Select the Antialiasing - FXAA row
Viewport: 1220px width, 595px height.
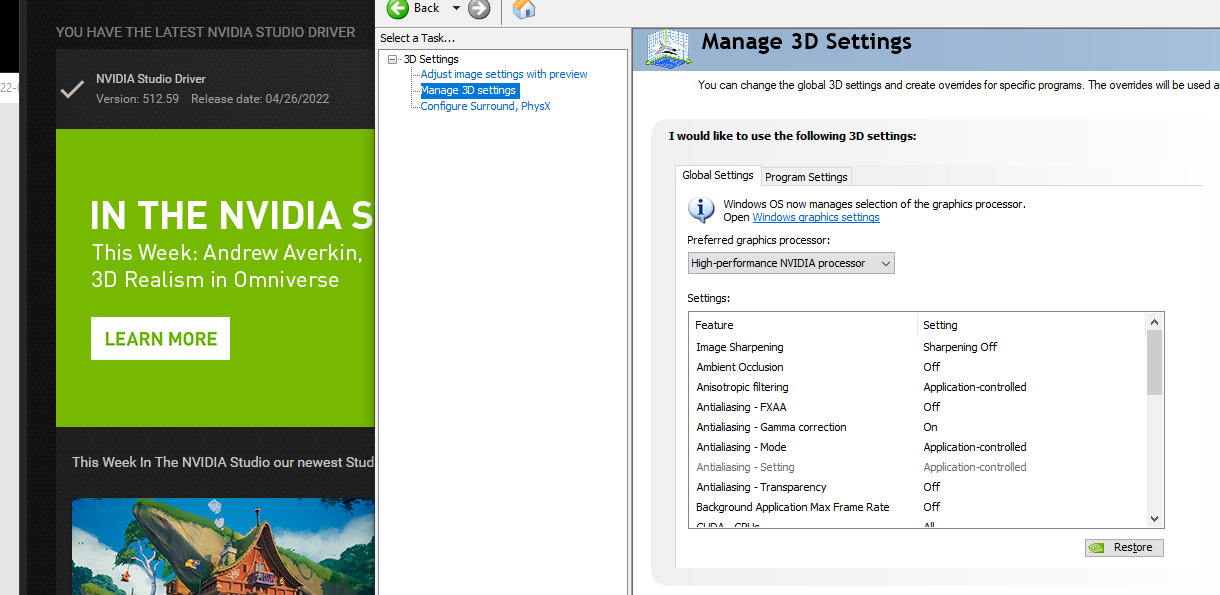(917, 407)
